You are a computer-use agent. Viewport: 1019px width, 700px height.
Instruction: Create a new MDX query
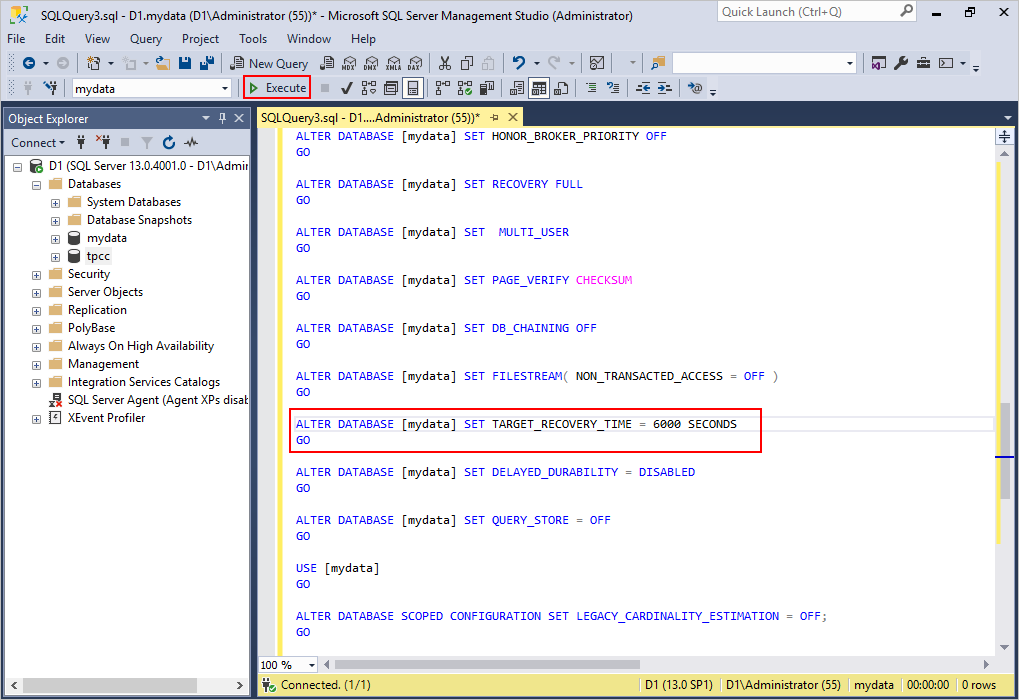(x=348, y=63)
